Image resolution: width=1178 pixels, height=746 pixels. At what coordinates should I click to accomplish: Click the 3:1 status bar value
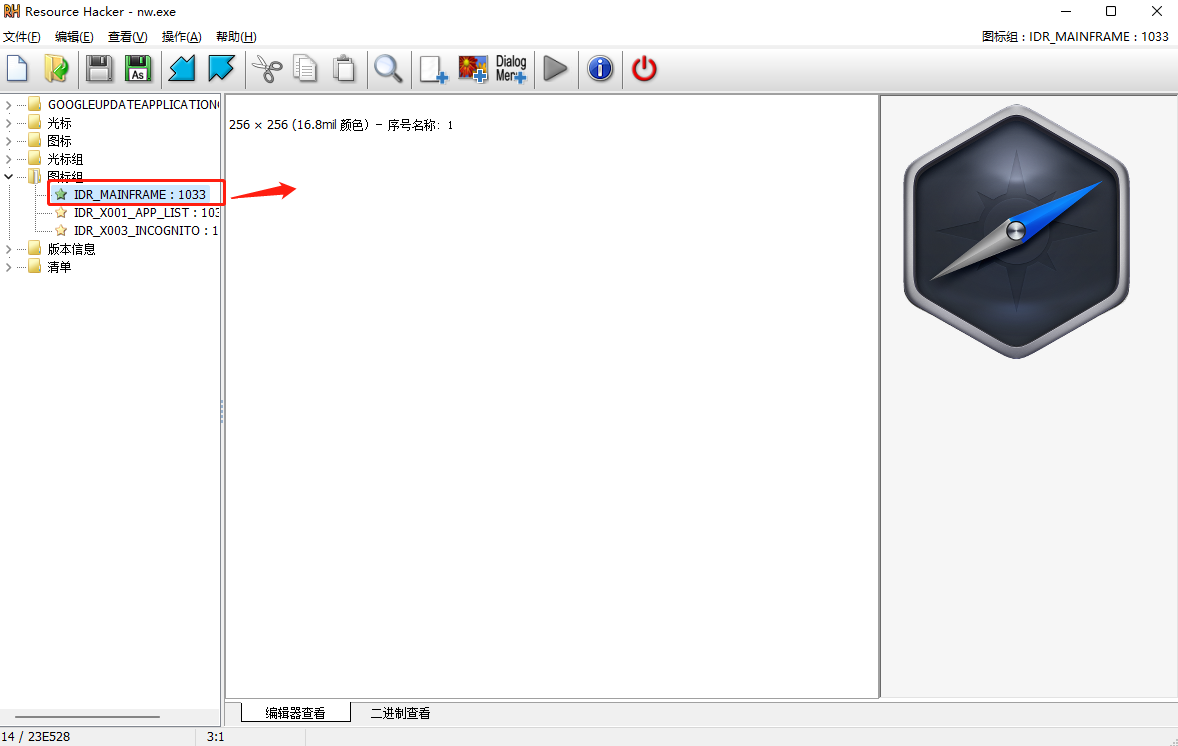[216, 737]
